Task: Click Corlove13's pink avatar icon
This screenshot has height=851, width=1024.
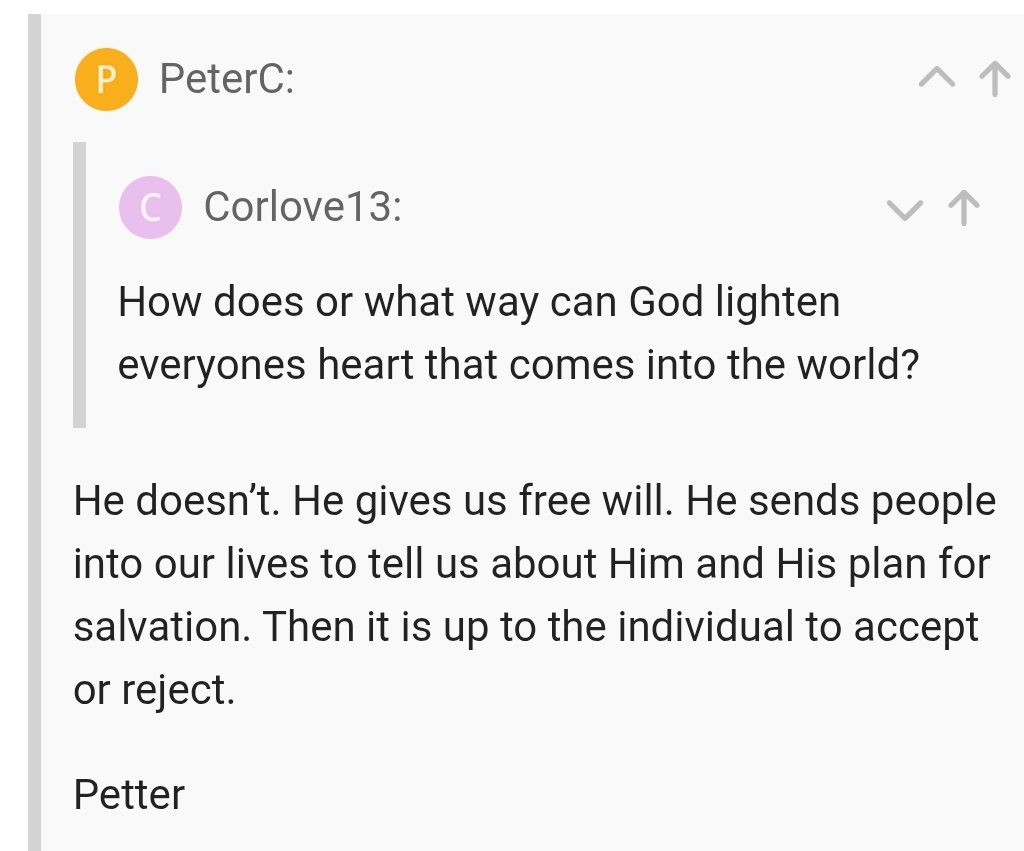Action: pos(150,208)
